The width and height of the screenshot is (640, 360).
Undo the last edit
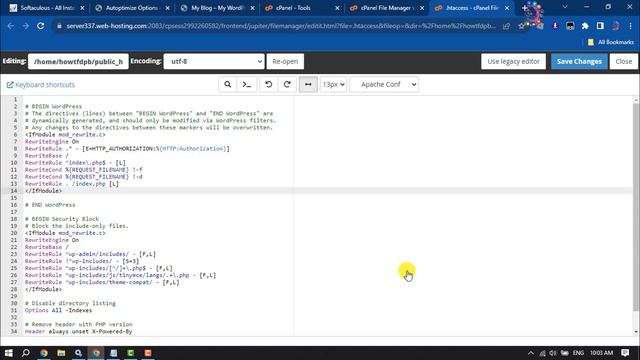pyautogui.click(x=269, y=84)
